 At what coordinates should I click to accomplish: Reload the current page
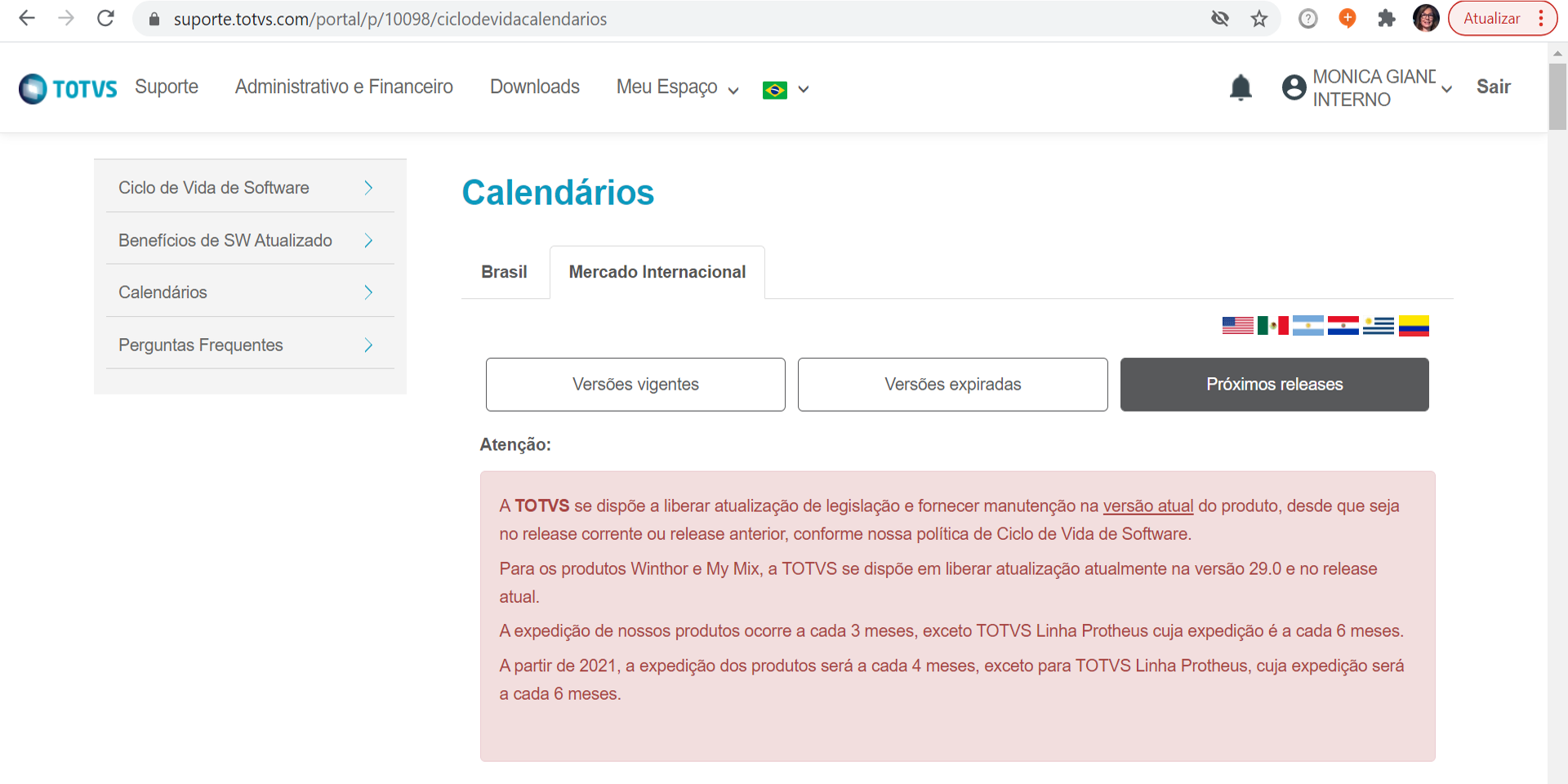(105, 18)
